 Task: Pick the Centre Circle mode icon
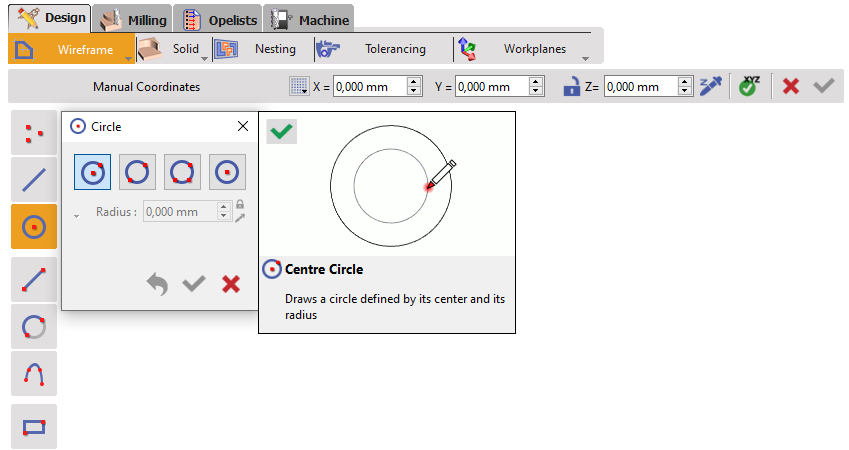point(92,172)
